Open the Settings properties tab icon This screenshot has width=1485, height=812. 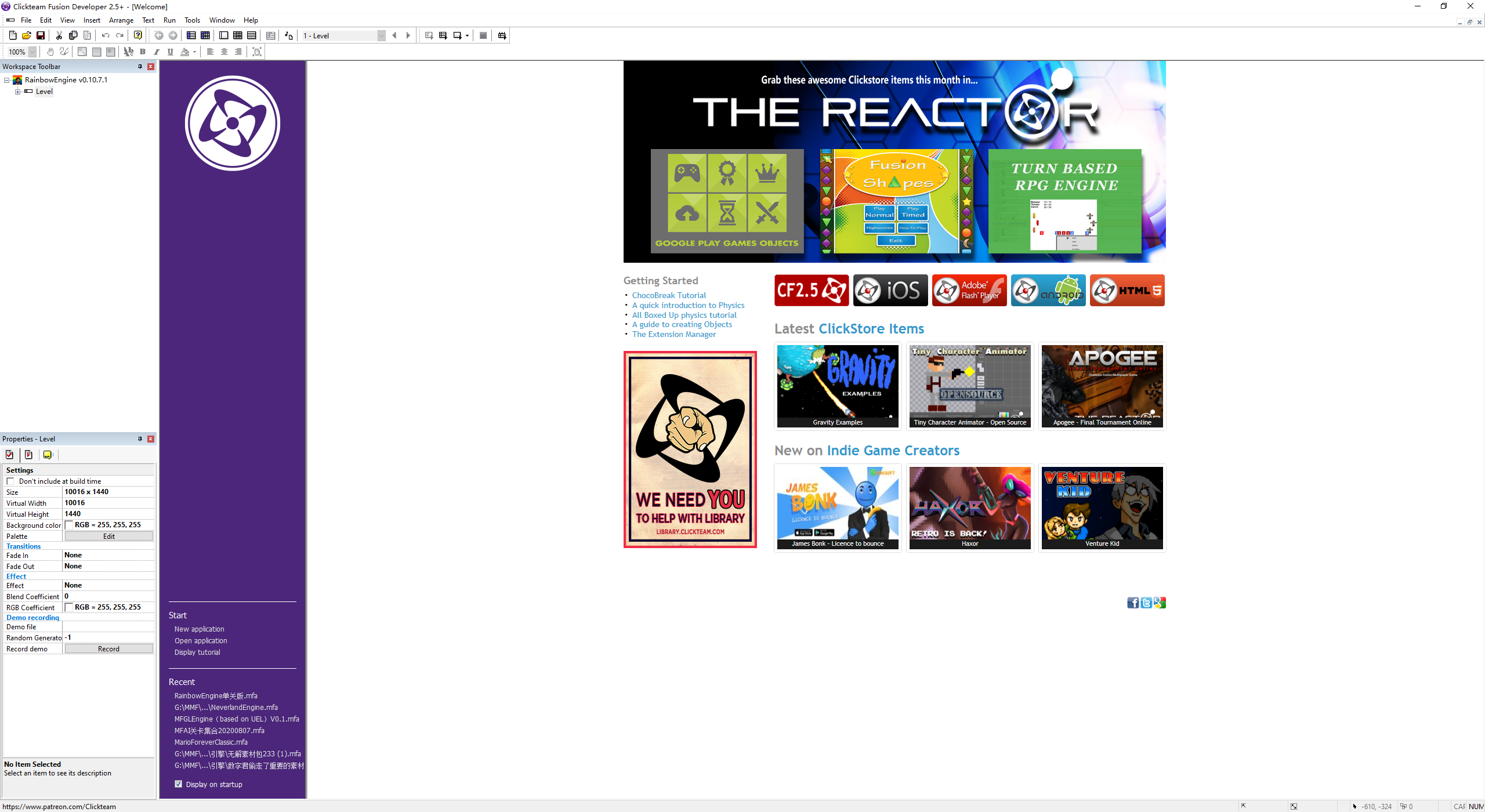tap(9, 455)
